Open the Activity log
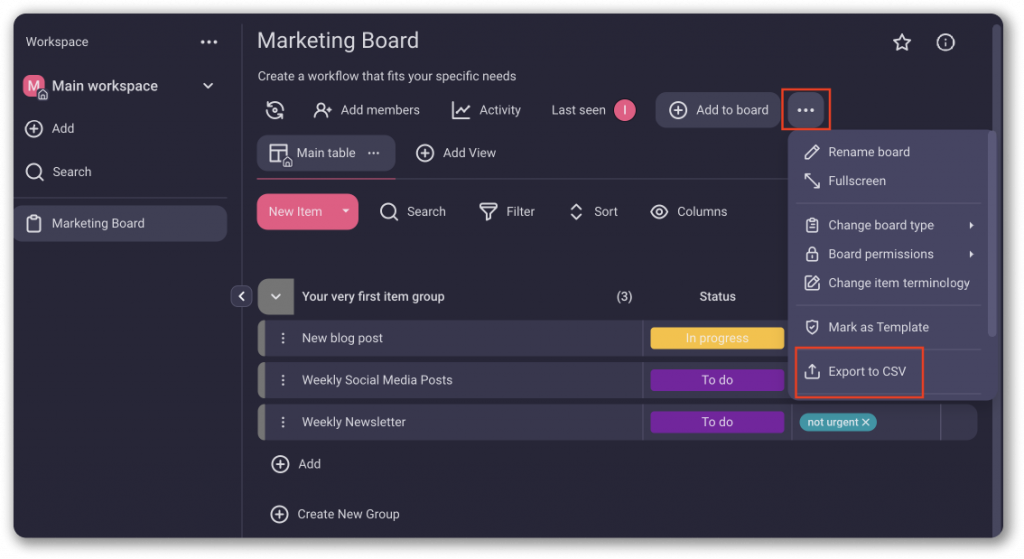Screen dimensions: 1024x559 [x=486, y=110]
